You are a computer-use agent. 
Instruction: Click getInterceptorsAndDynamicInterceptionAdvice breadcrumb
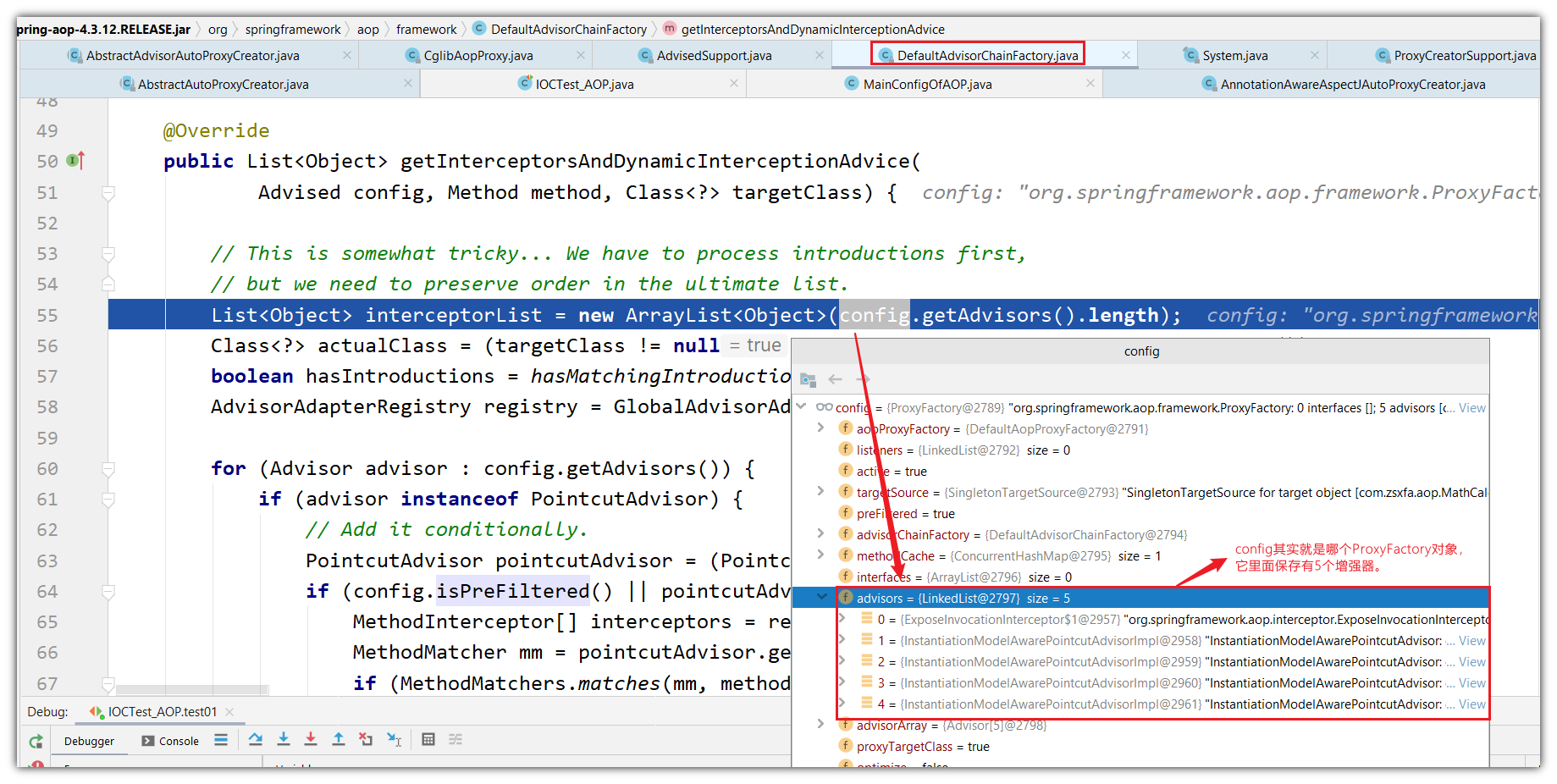click(x=813, y=30)
